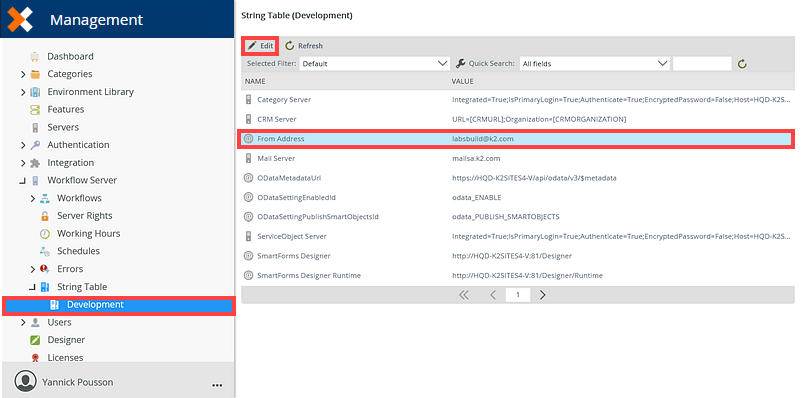Image resolution: width=802 pixels, height=398 pixels.
Task: Open the Dashboard icon in sidebar
Action: [x=35, y=56]
